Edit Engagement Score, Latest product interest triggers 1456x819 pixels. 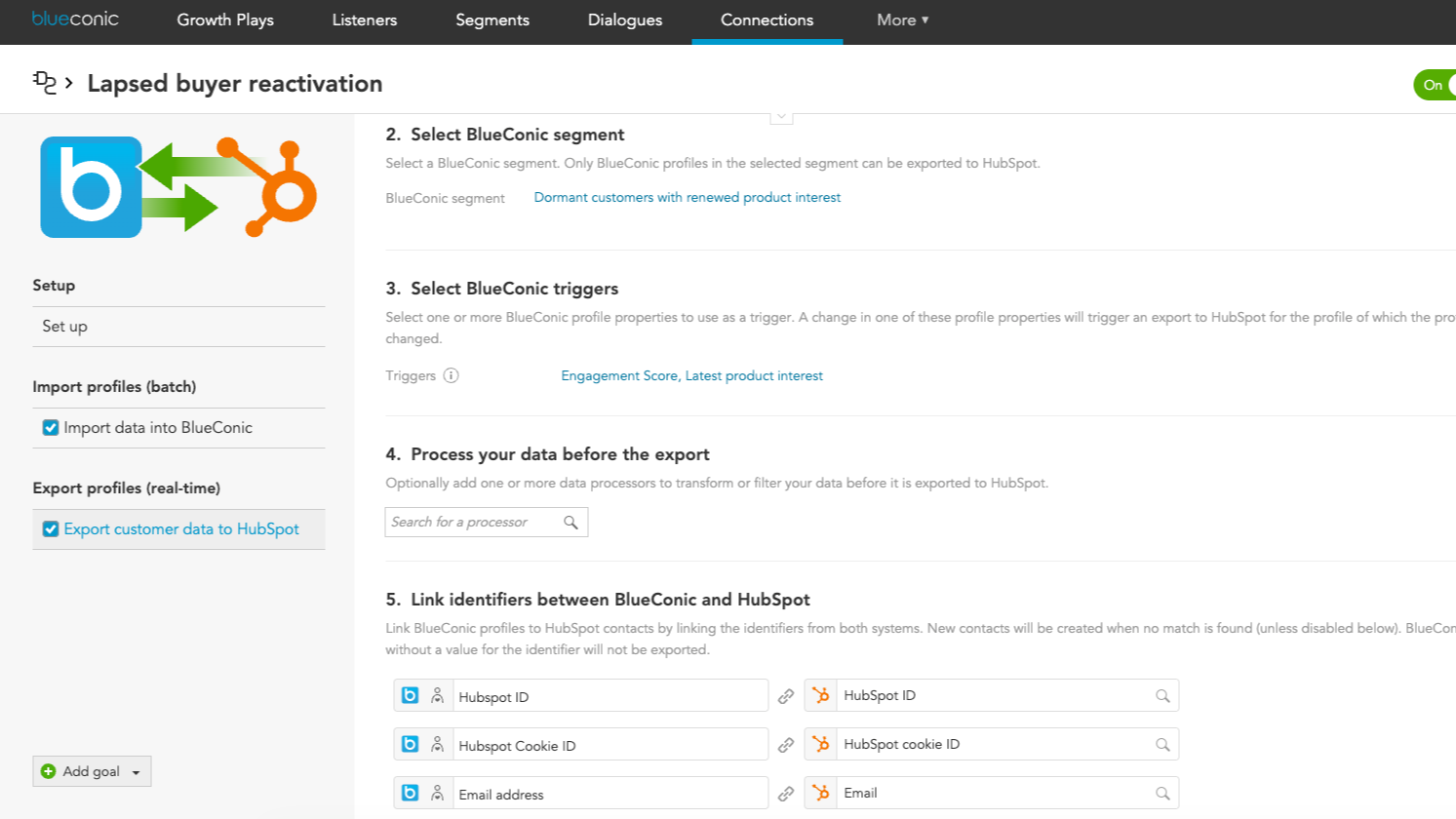tap(691, 375)
